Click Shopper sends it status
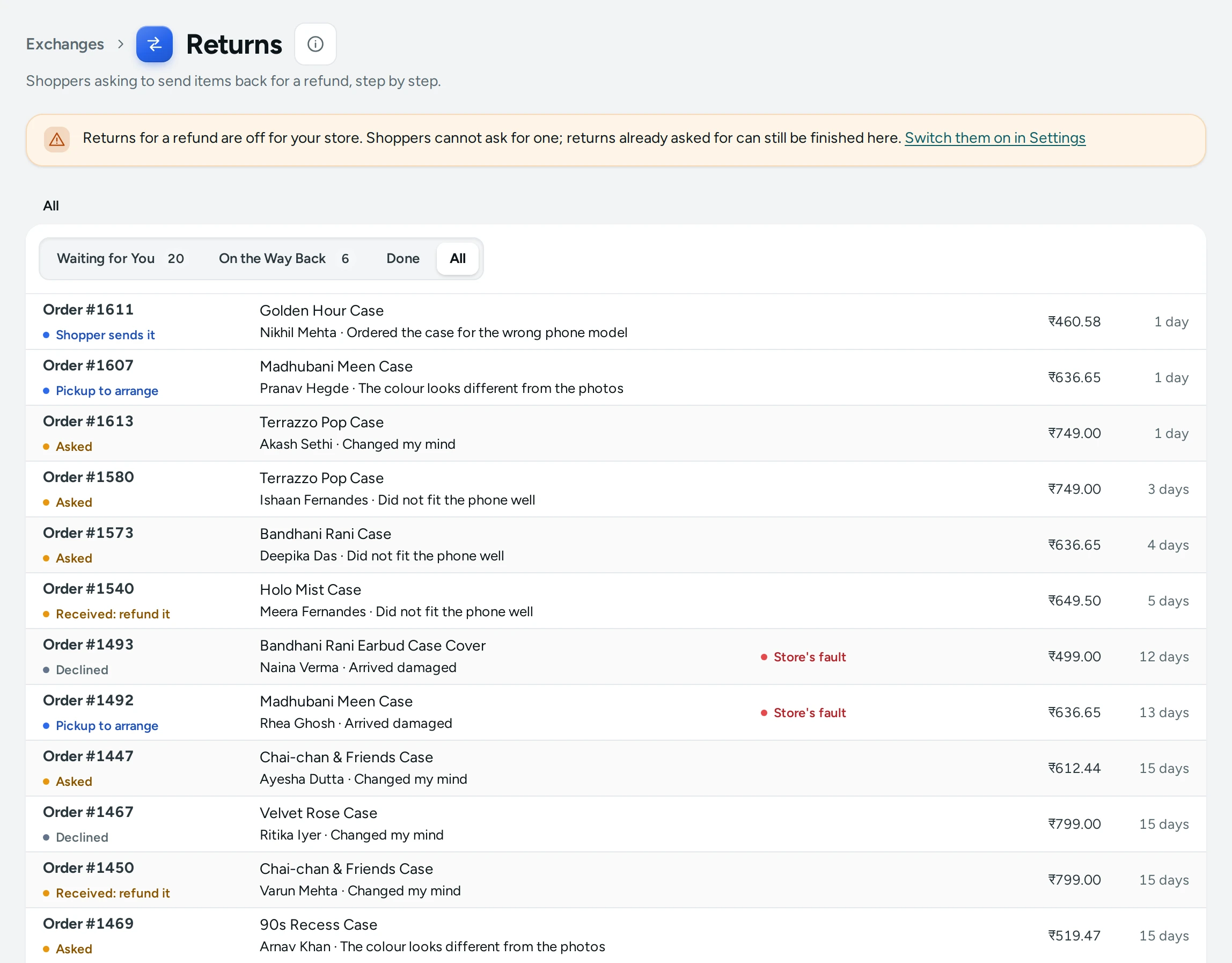Viewport: 1232px width, 963px height. point(99,335)
